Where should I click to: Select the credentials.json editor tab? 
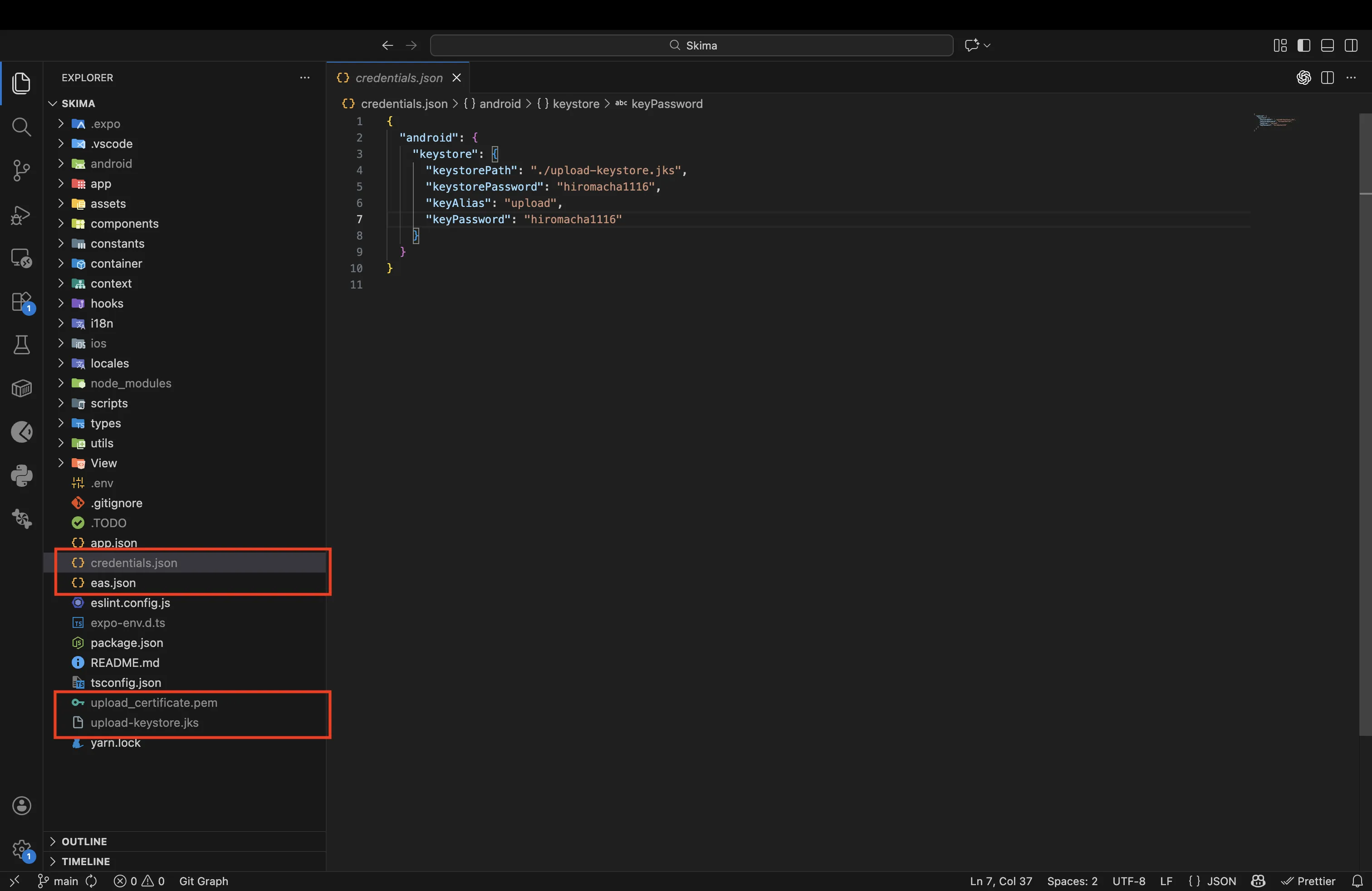[398, 78]
